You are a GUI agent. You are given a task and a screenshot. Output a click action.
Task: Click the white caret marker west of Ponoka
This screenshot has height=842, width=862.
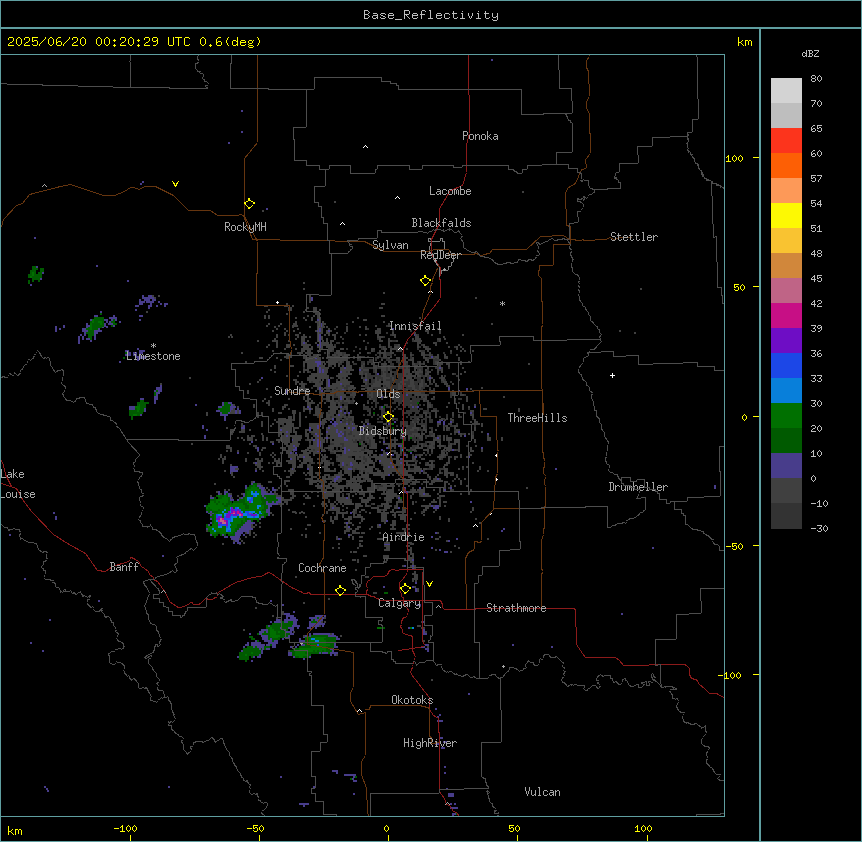(365, 147)
